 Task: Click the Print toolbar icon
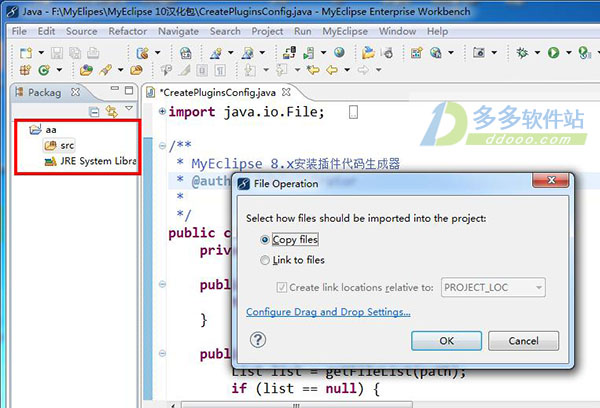93,53
